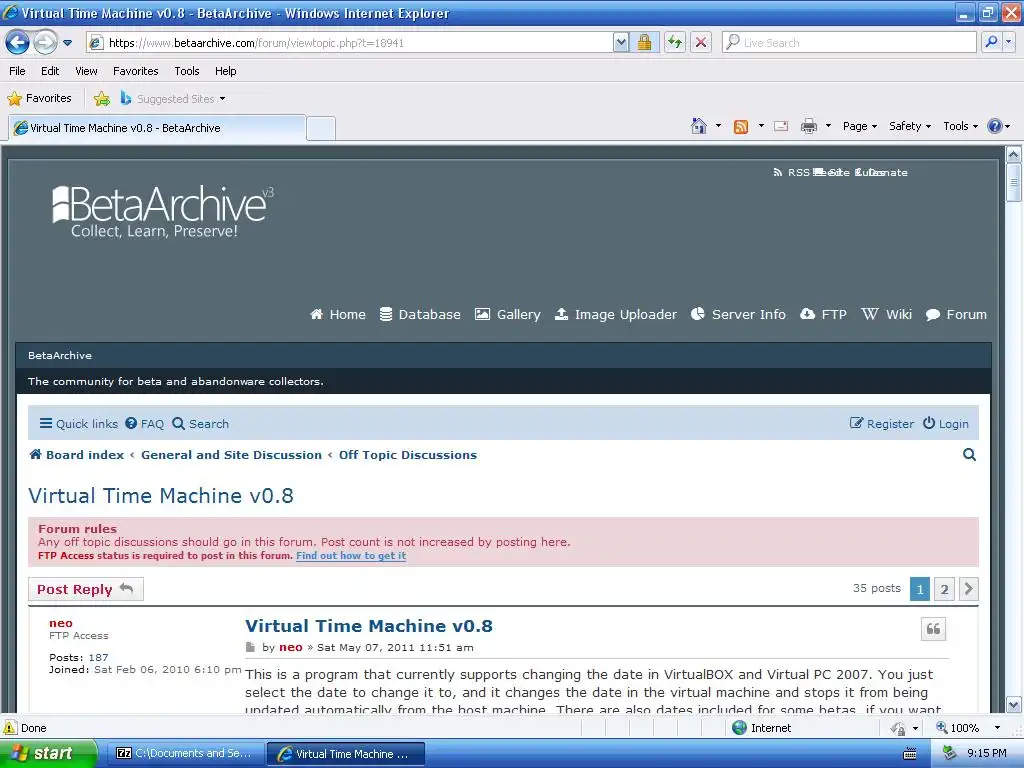Open the Safety command bar menu
This screenshot has height=768, width=1024.
[910, 126]
